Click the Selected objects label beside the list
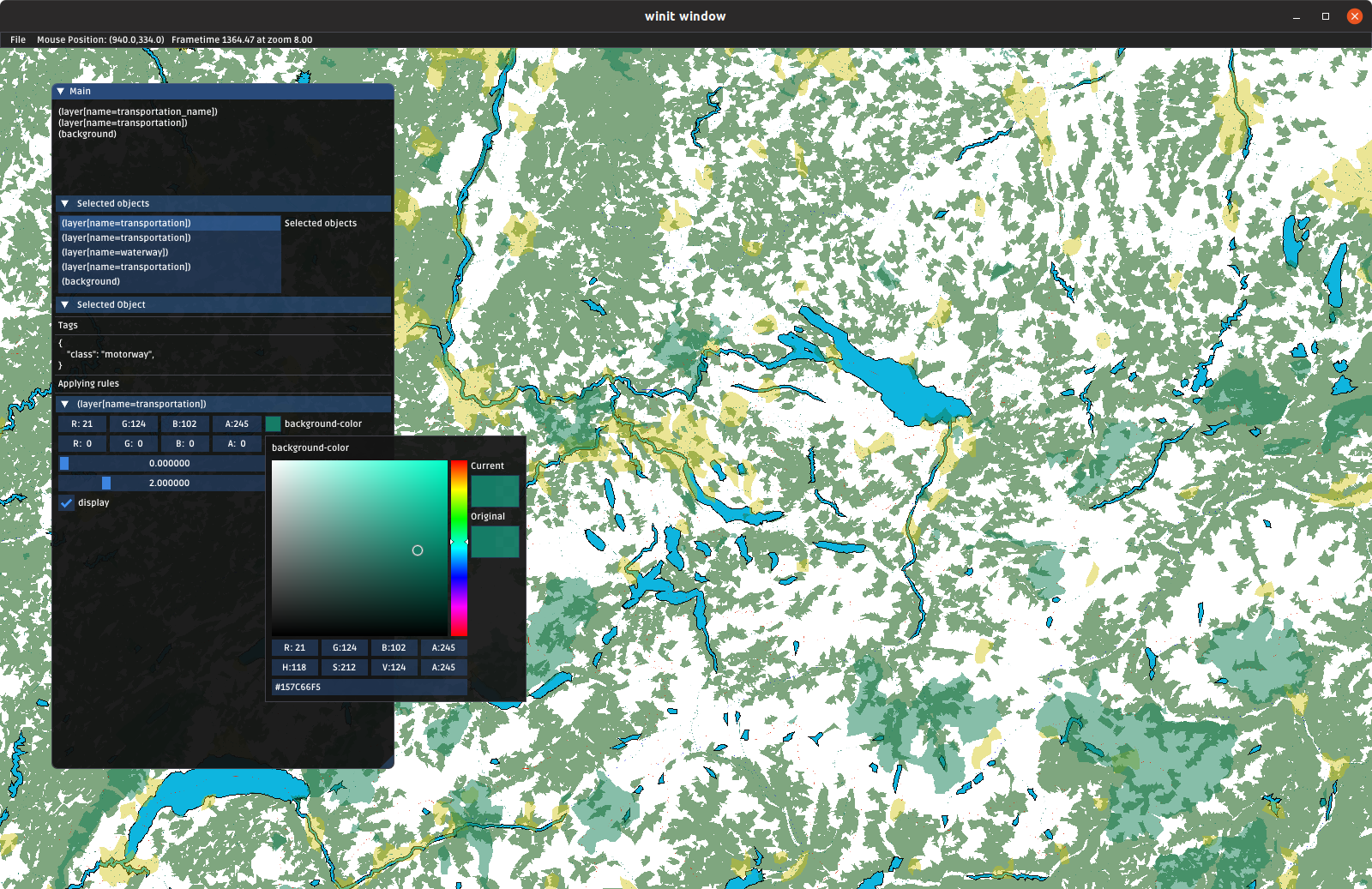This screenshot has width=1372, height=889. point(321,223)
